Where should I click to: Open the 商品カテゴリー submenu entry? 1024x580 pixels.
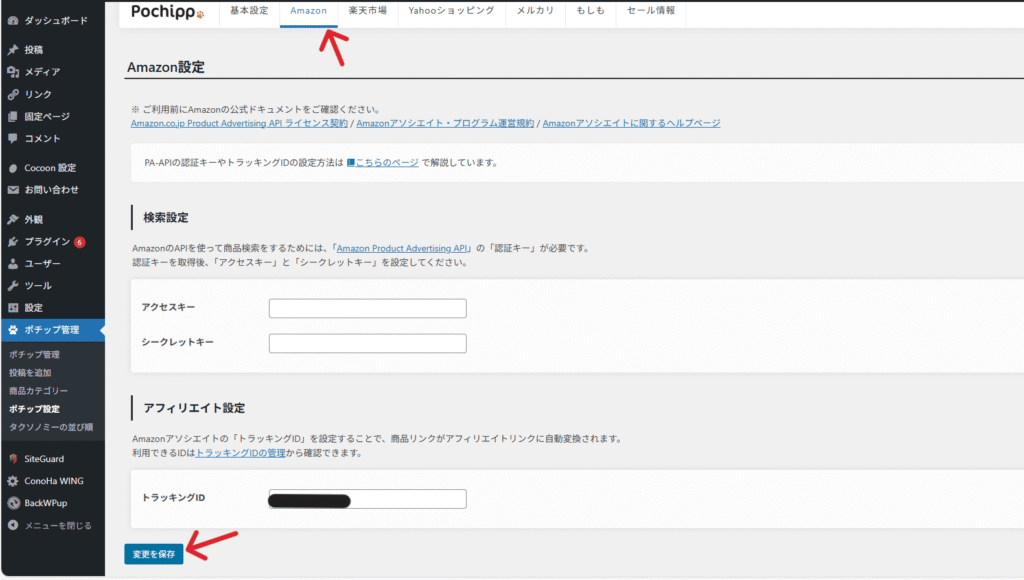tap(39, 391)
